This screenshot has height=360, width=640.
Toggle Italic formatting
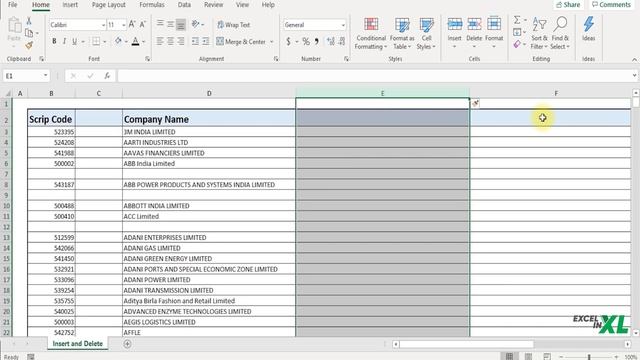[x=64, y=41]
